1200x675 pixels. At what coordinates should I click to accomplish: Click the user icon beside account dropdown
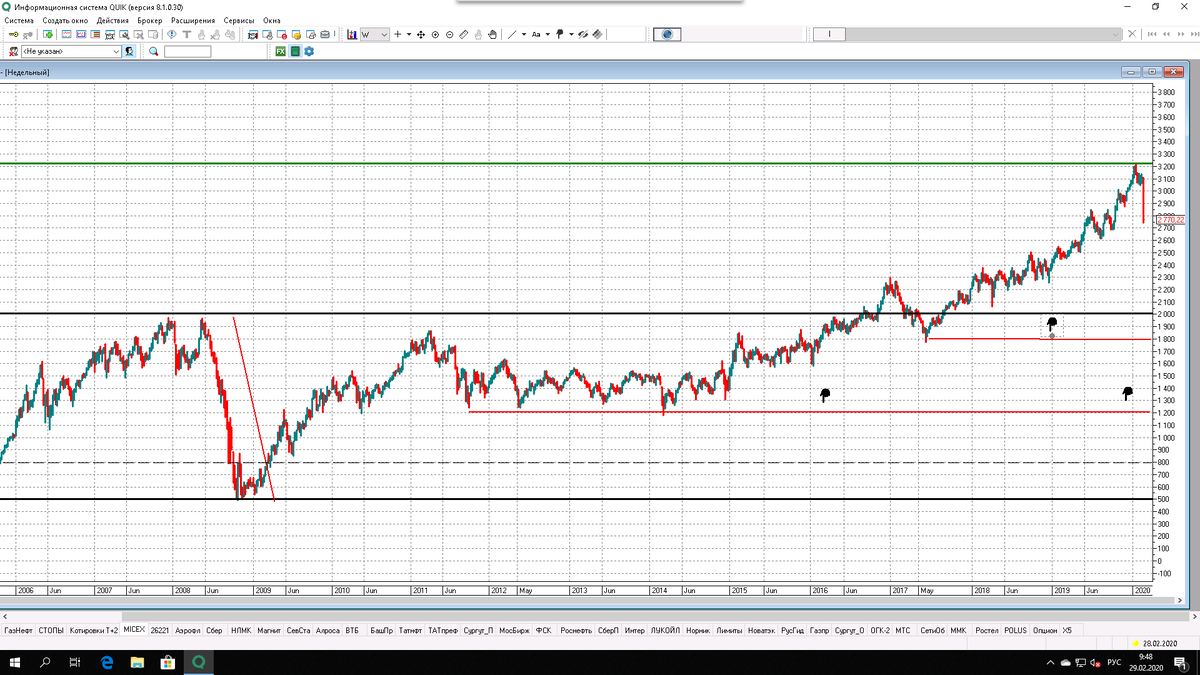tap(129, 51)
